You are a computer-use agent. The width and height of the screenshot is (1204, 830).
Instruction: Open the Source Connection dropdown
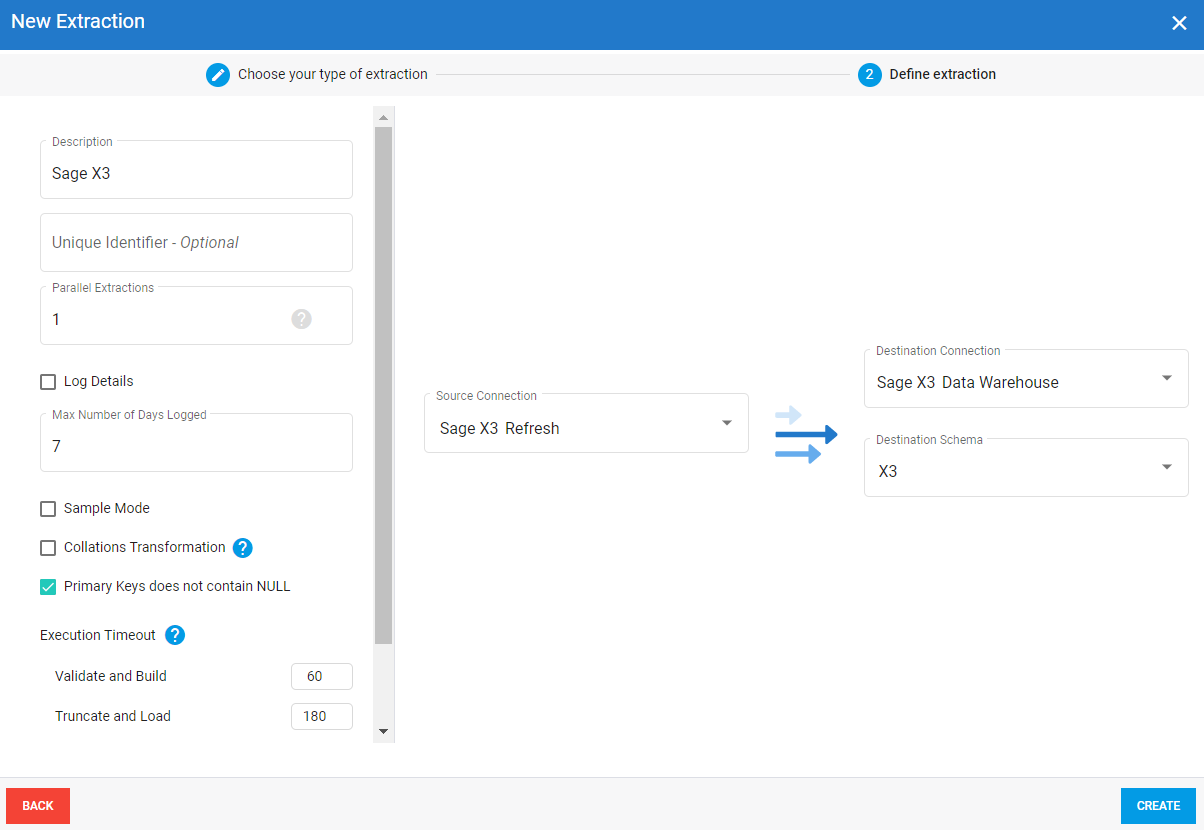[586, 424]
